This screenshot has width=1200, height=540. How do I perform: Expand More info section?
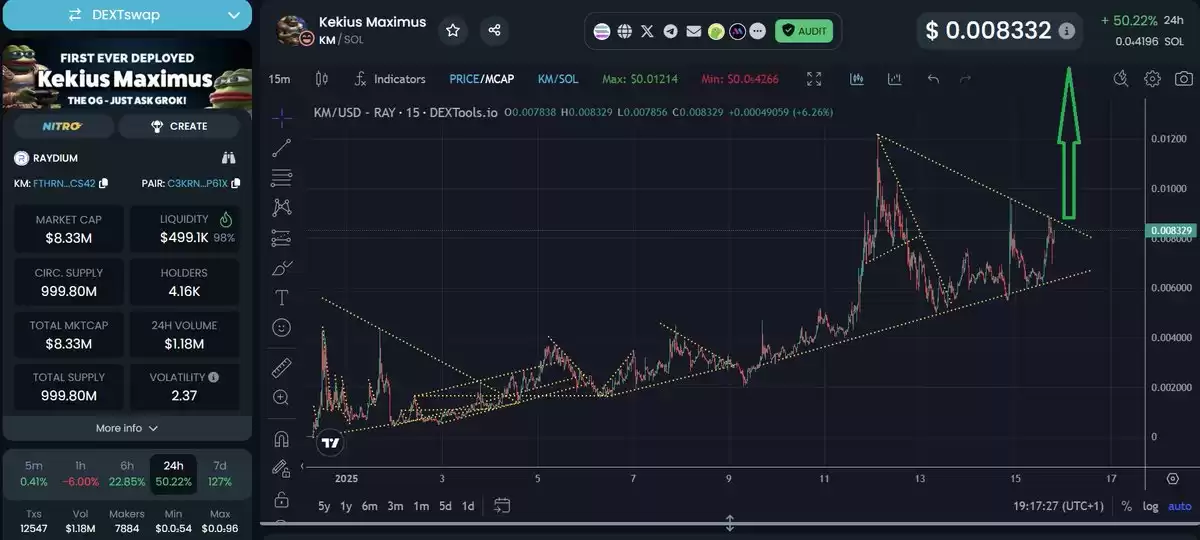tap(127, 428)
